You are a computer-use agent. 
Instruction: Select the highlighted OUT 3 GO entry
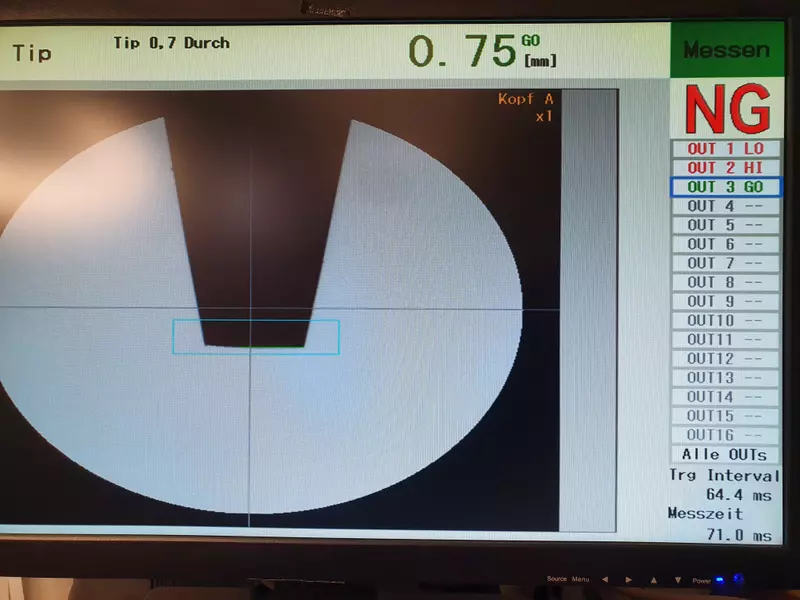click(x=725, y=186)
